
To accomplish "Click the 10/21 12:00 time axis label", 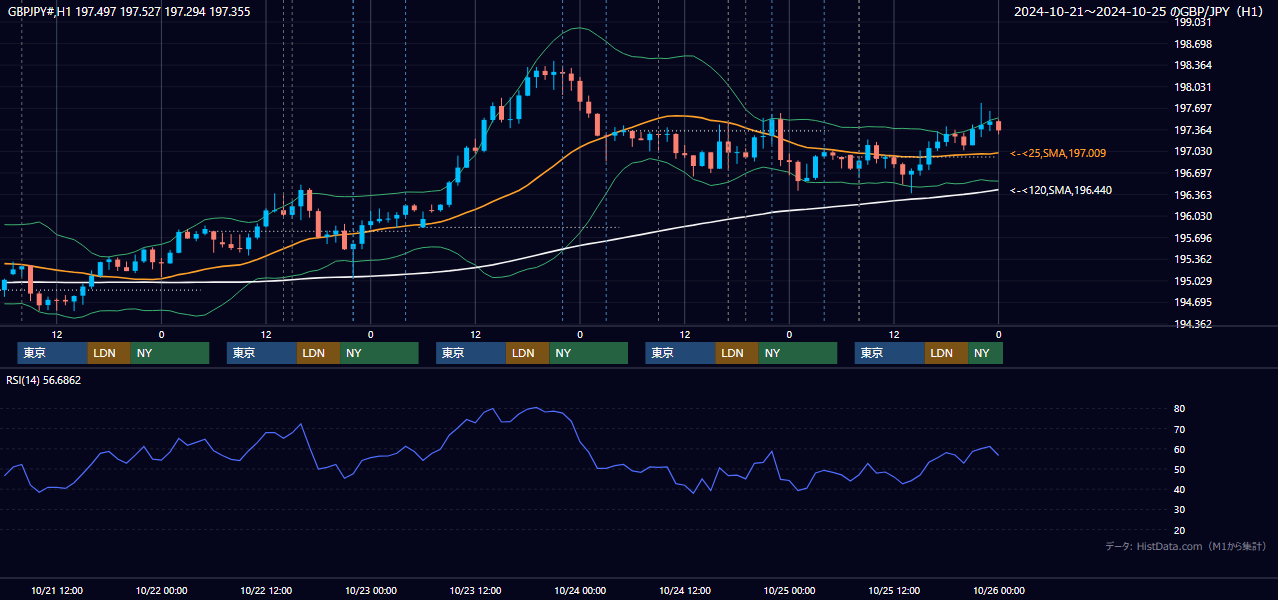I will tap(57, 591).
